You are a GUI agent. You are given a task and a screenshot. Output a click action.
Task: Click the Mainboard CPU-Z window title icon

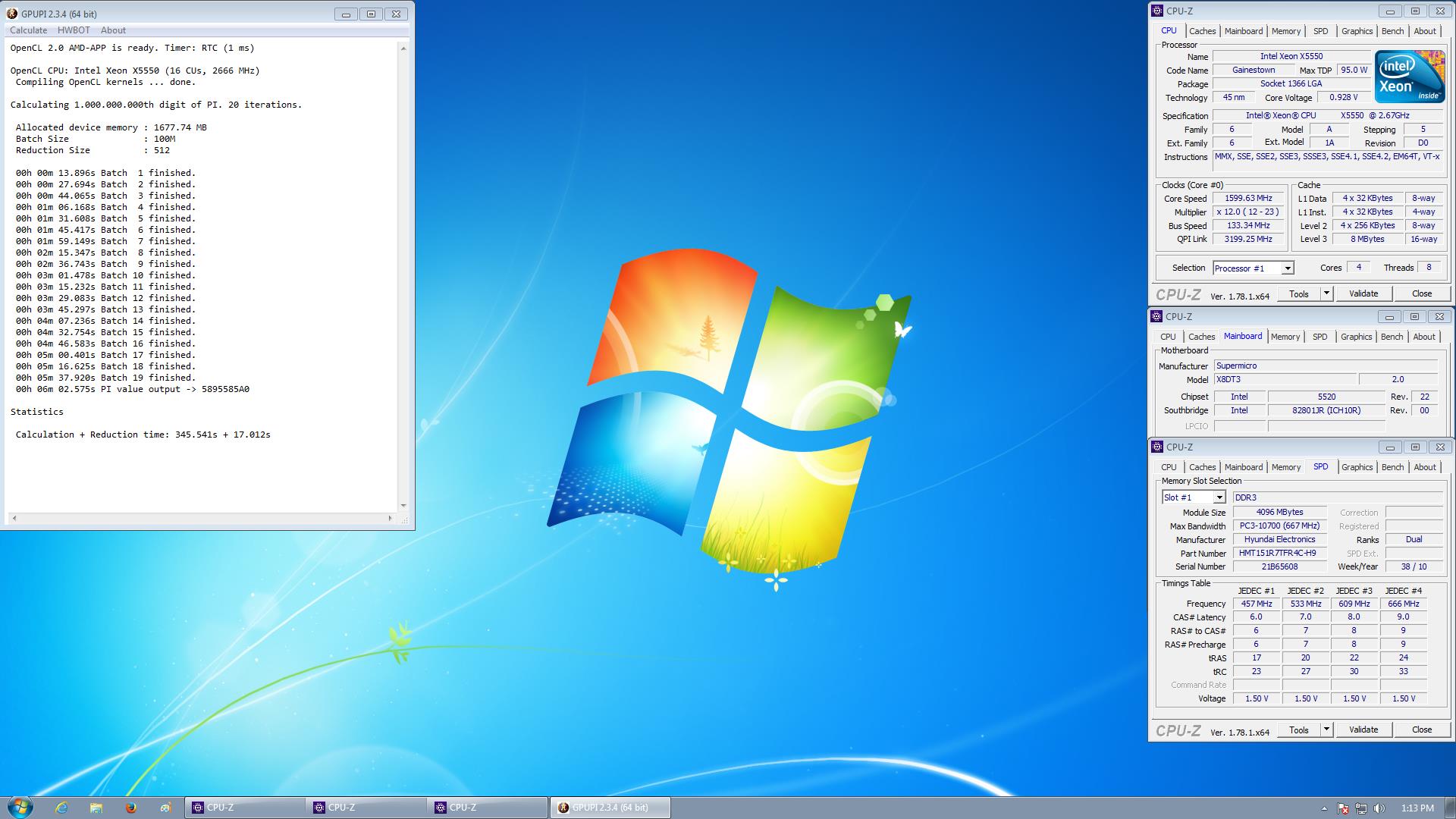pyautogui.click(x=1156, y=316)
